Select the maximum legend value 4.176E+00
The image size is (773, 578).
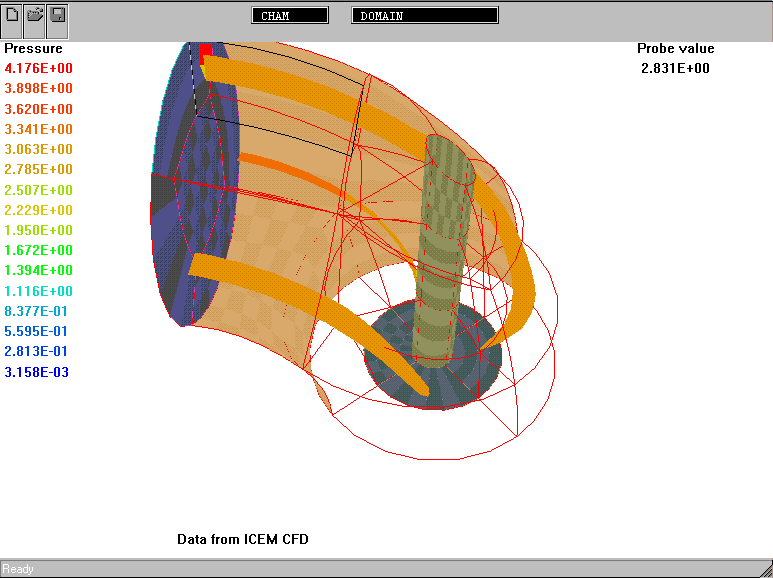(38, 68)
